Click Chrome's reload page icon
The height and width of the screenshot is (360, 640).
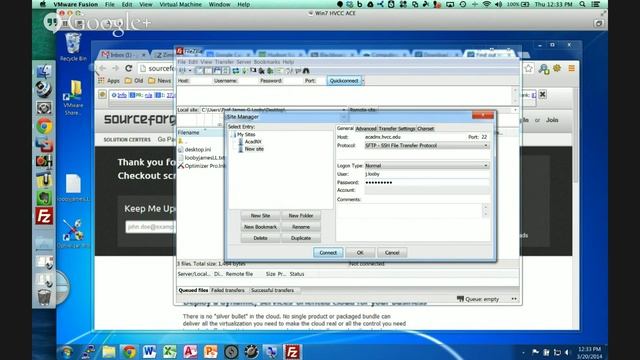pos(129,68)
